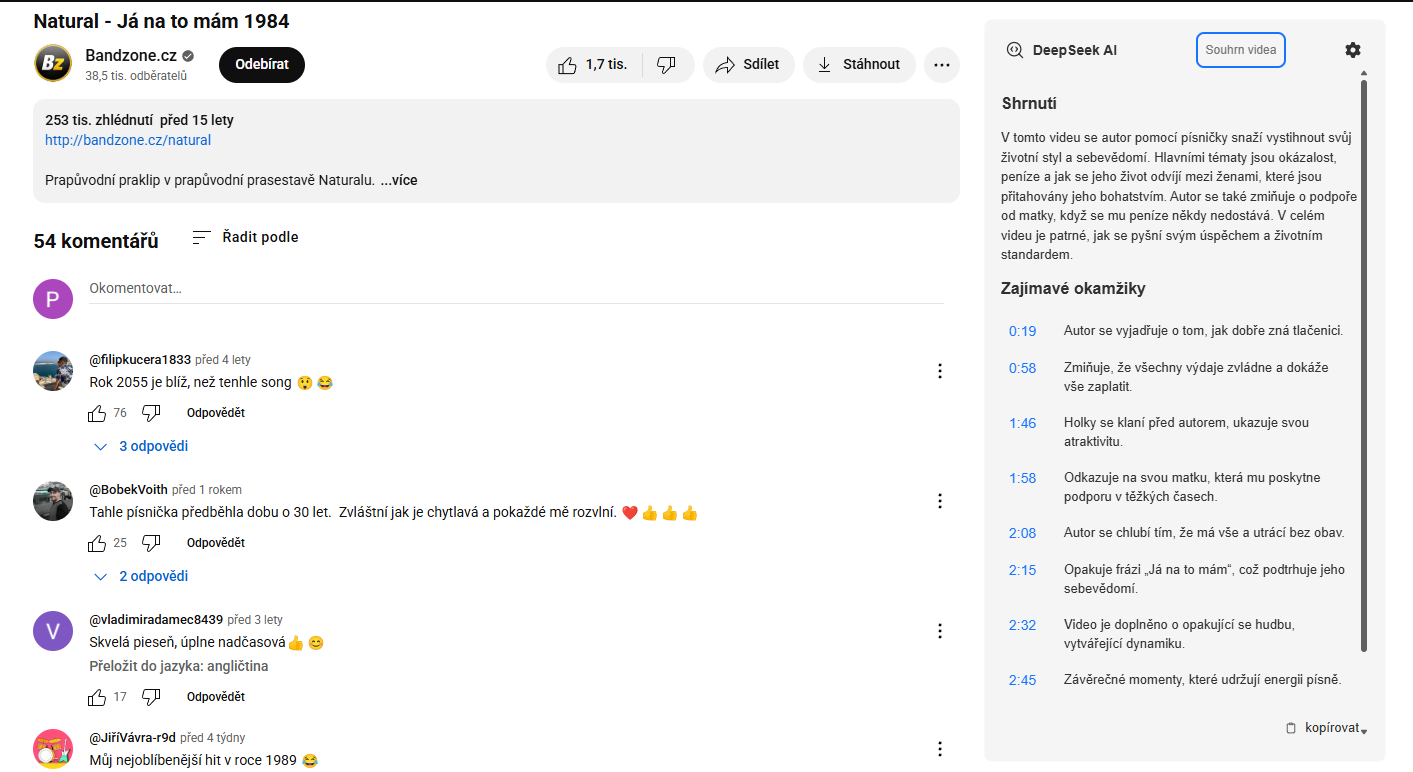
Task: Copy the summary via kopírovat icon
Action: (x=1291, y=728)
